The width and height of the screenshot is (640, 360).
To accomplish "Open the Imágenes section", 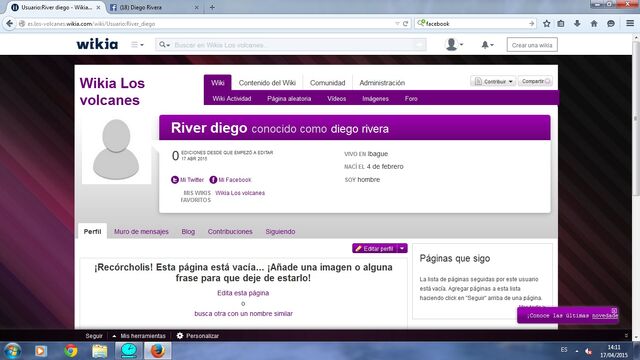I will click(x=375, y=98).
